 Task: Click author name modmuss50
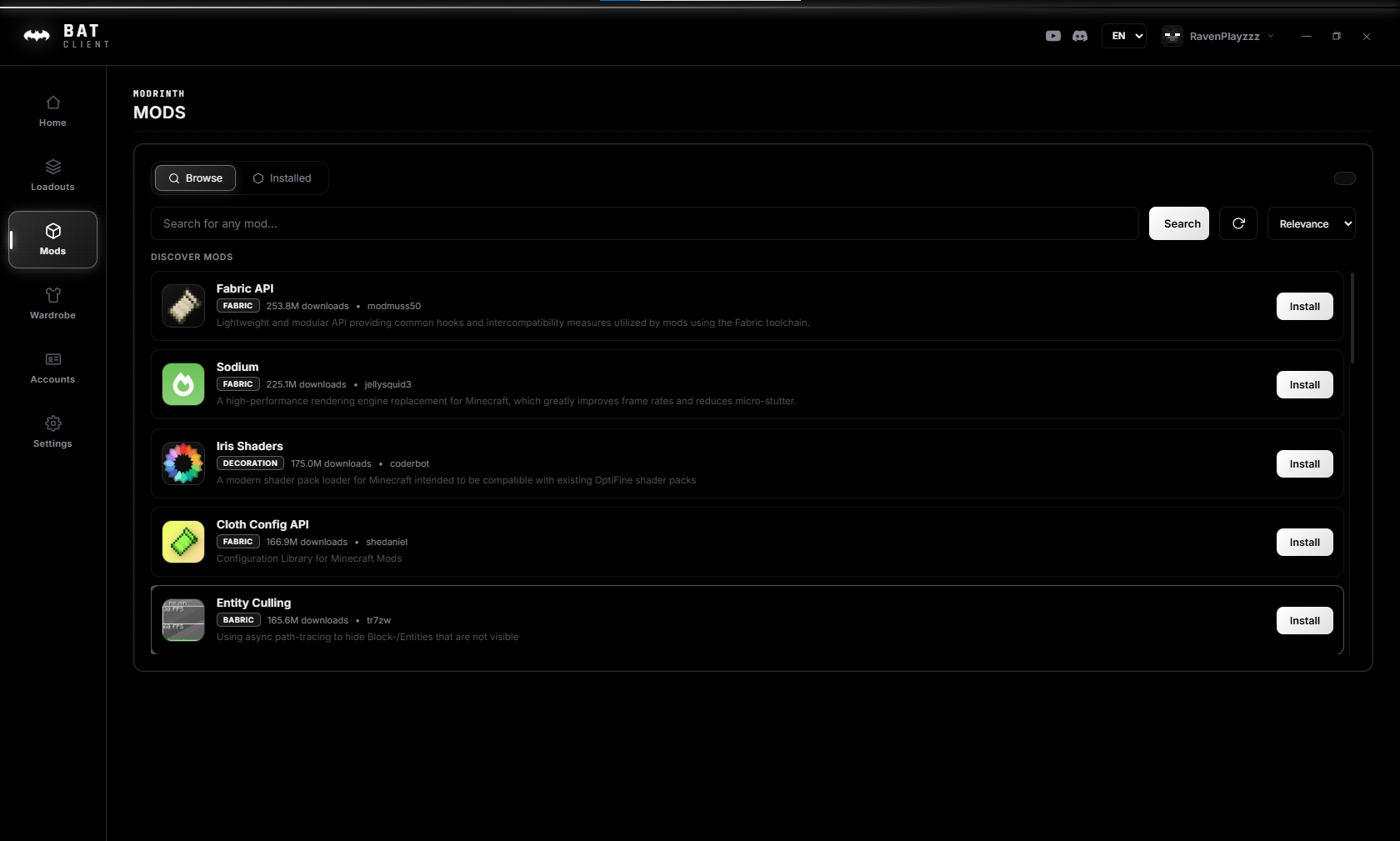(x=394, y=306)
